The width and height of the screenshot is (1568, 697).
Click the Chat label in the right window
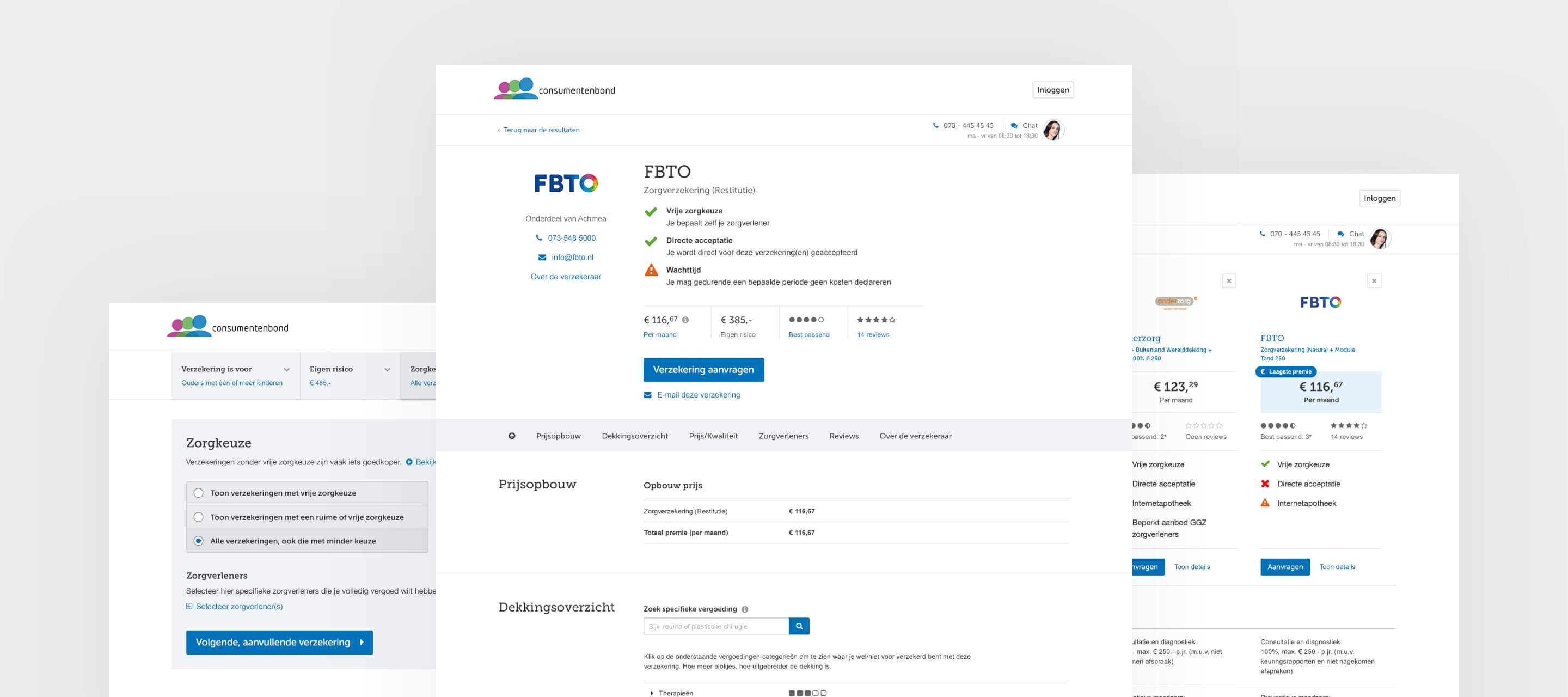[1356, 234]
